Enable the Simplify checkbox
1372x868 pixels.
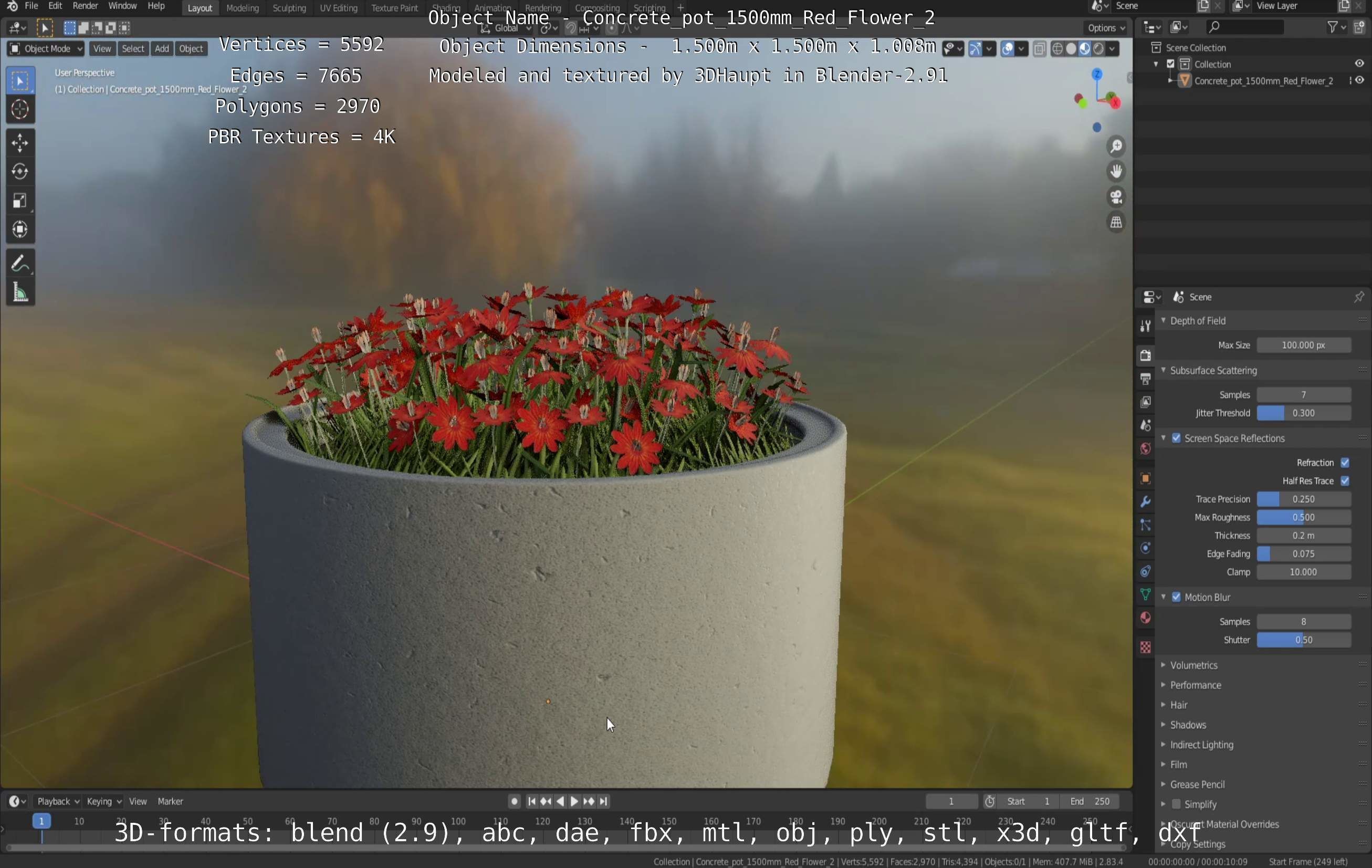(x=1176, y=804)
